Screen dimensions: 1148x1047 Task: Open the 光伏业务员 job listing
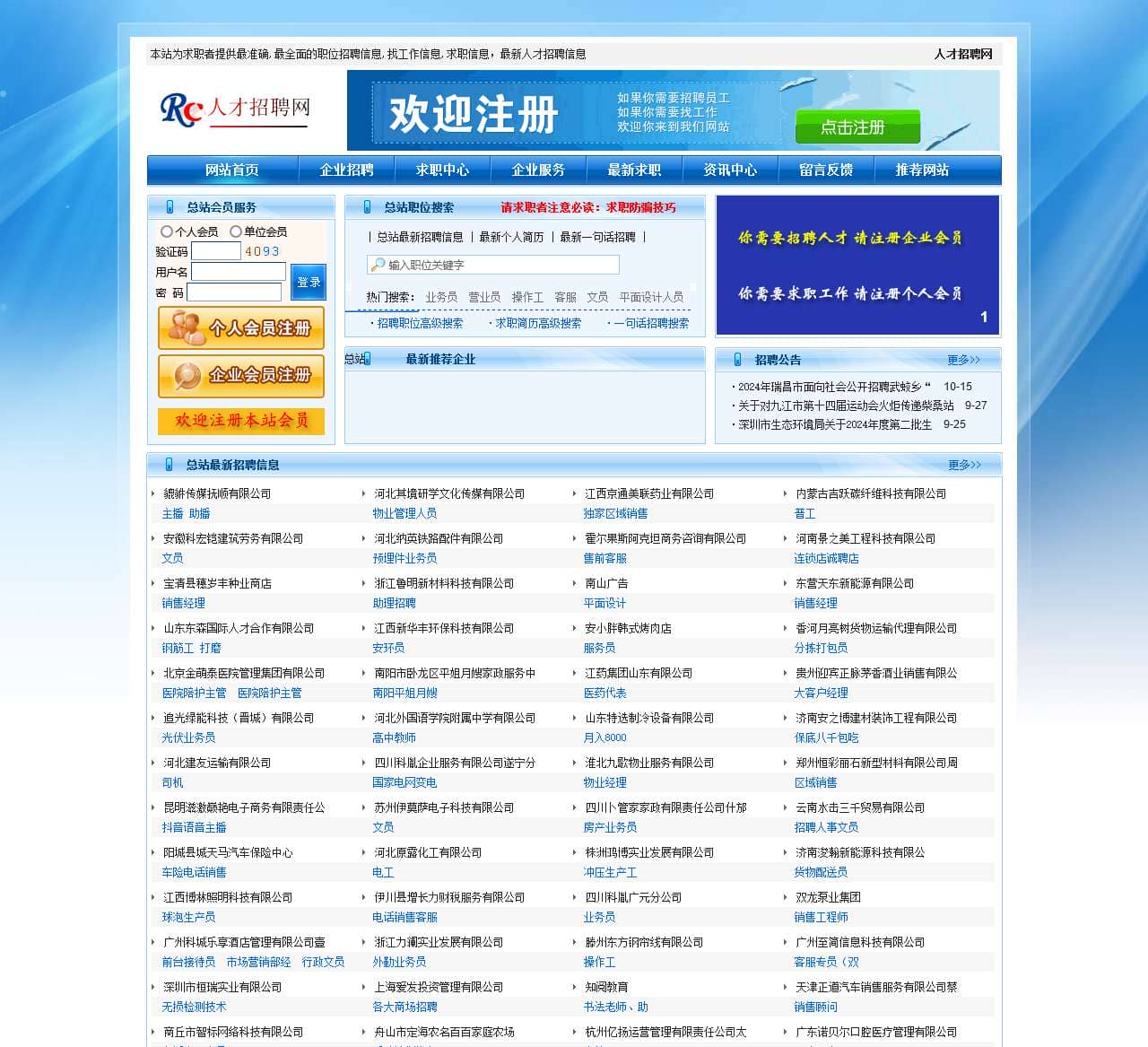click(x=188, y=737)
